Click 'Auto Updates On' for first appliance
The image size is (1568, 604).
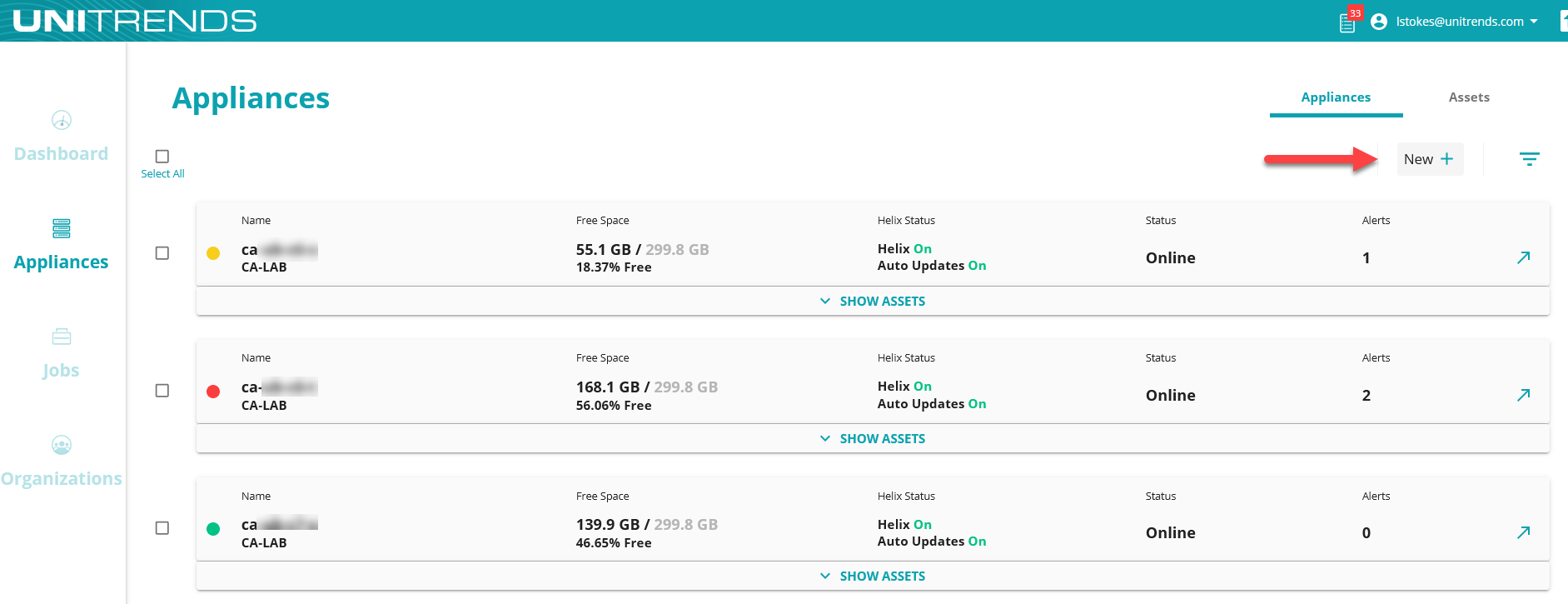tap(932, 266)
